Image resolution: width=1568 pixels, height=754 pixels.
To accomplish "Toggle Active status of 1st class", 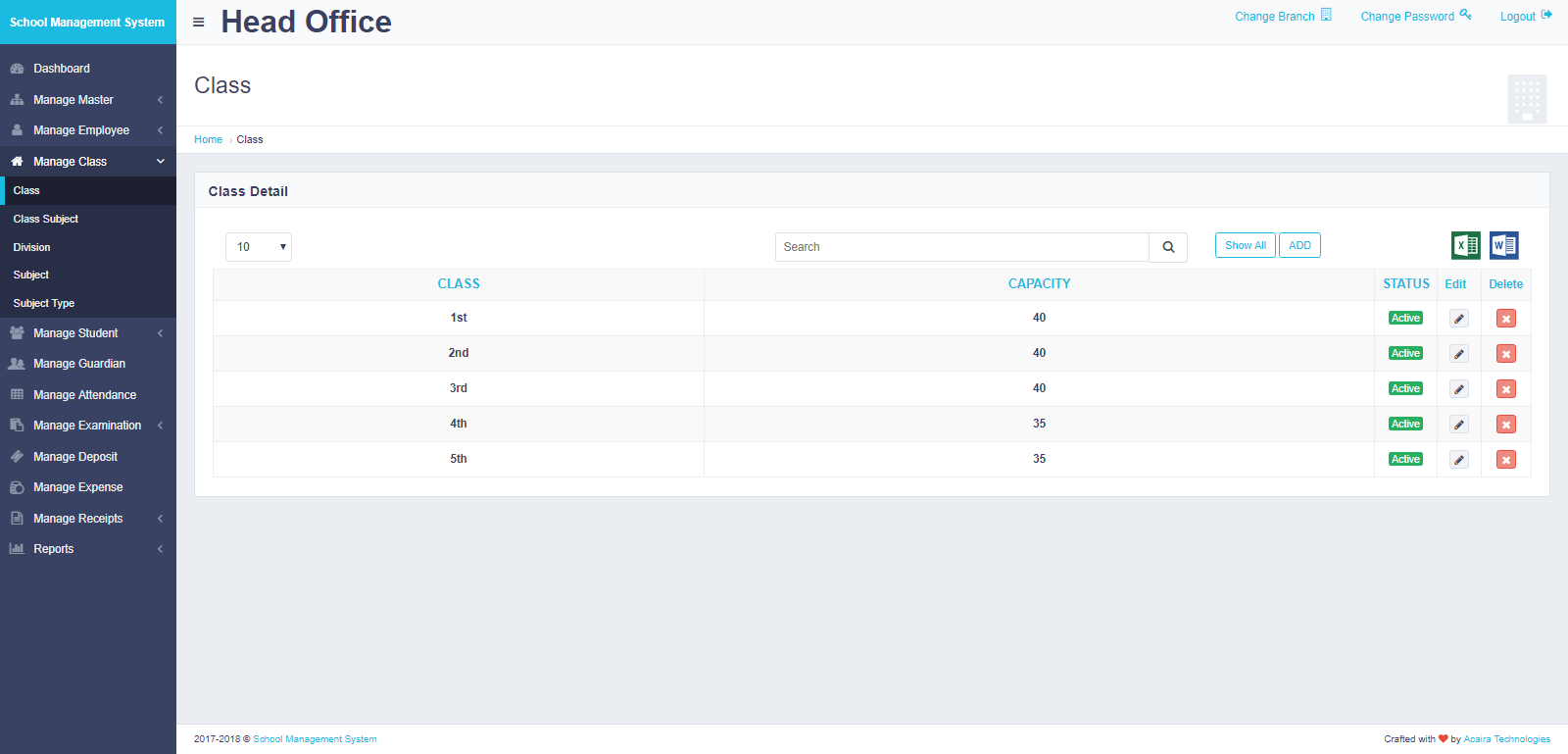I will coord(1405,319).
